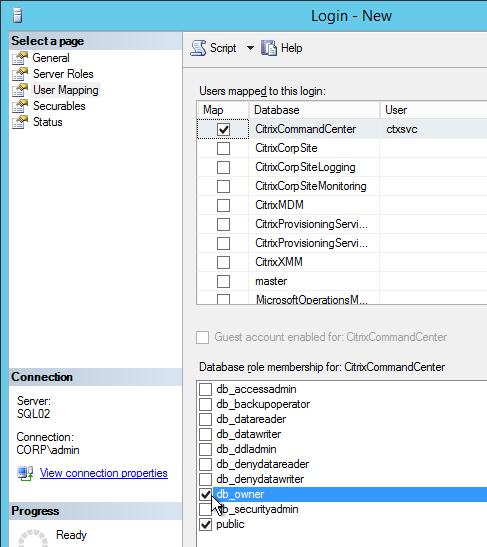The width and height of the screenshot is (487, 547).
Task: Click the SQL02 server name text
Action: click(33, 414)
